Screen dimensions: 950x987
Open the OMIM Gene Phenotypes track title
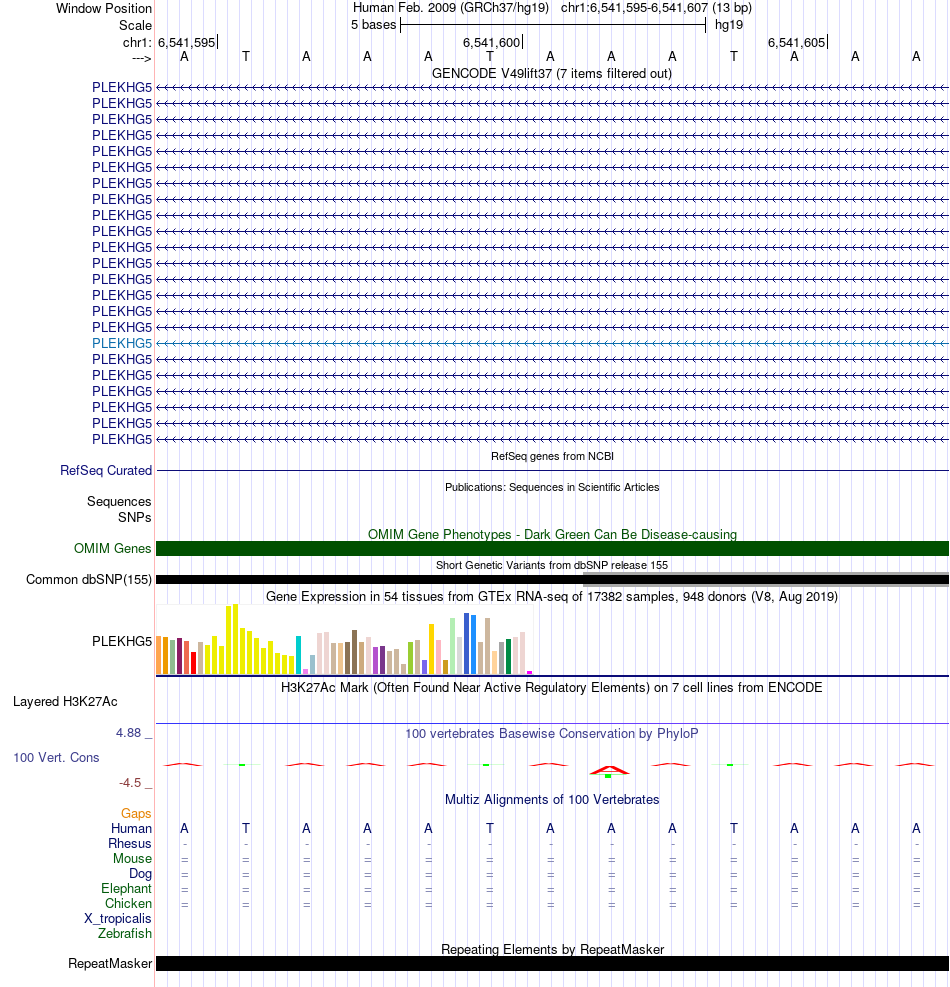click(552, 534)
